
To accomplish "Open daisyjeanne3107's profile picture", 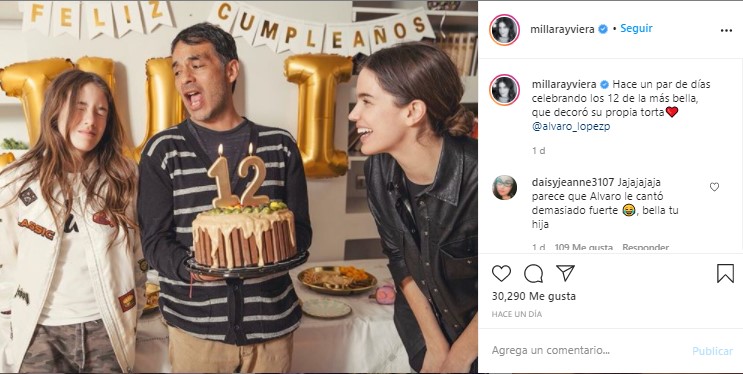I will pyautogui.click(x=504, y=188).
